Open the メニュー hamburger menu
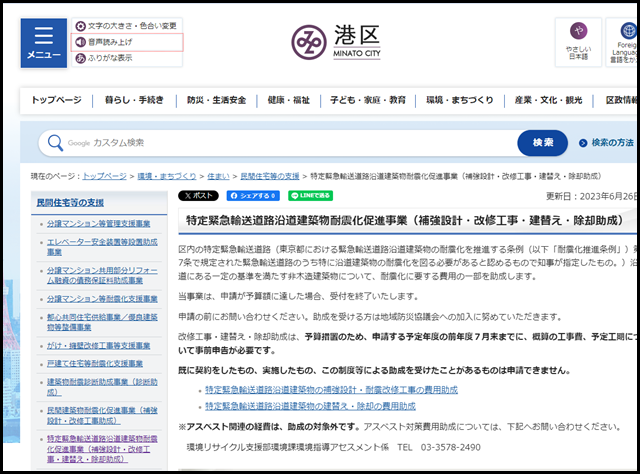 point(43,42)
